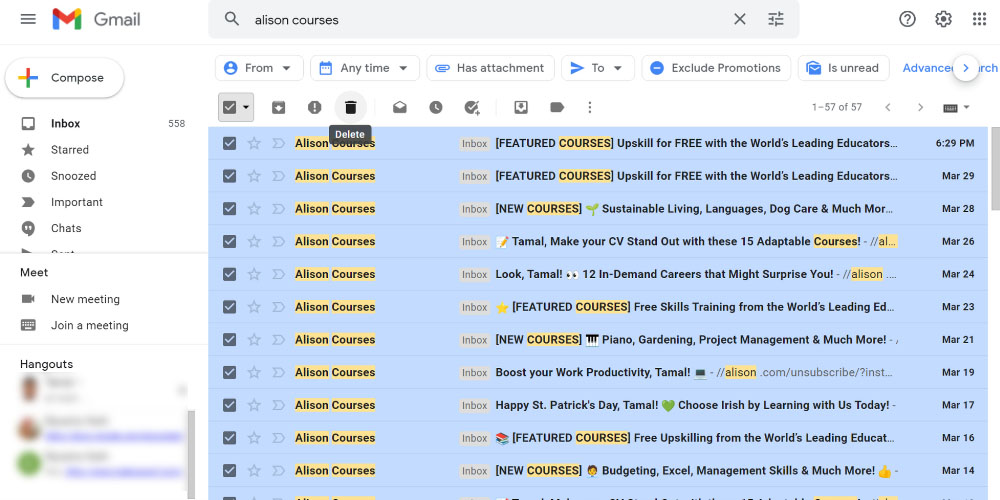
Task: Open the Advanced search link
Action: coord(950,68)
